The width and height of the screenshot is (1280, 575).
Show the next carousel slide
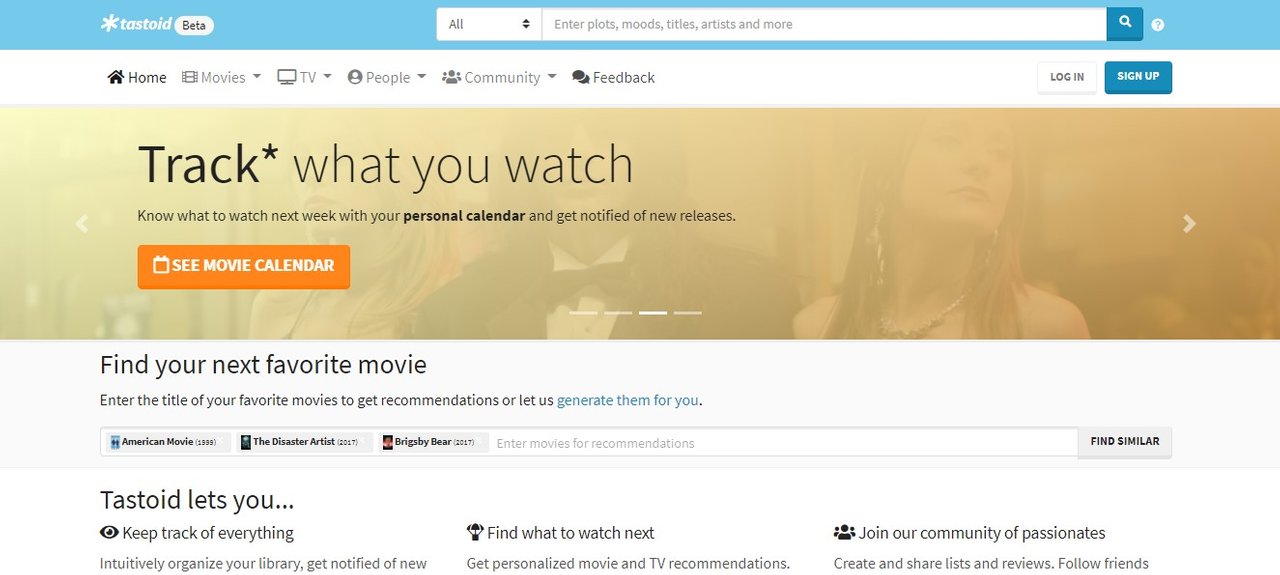click(x=1189, y=224)
